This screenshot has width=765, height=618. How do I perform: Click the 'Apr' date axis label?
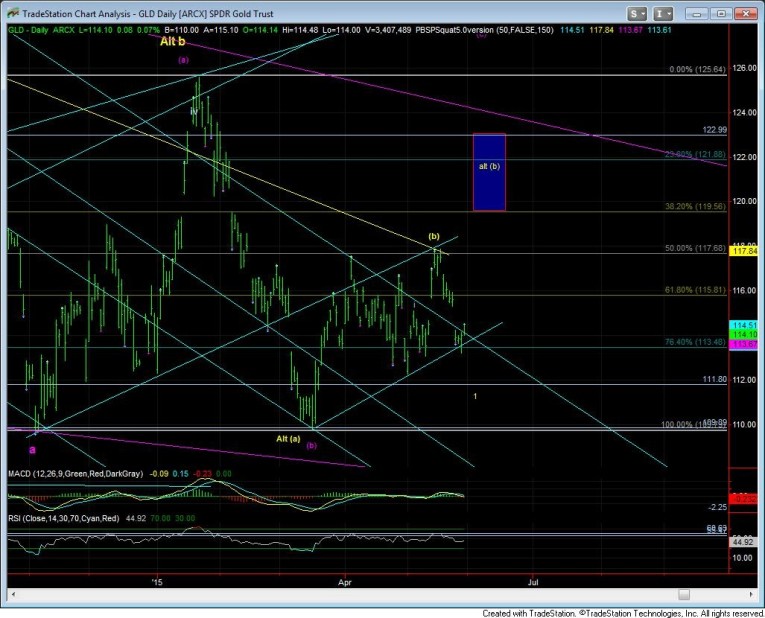tap(345, 580)
